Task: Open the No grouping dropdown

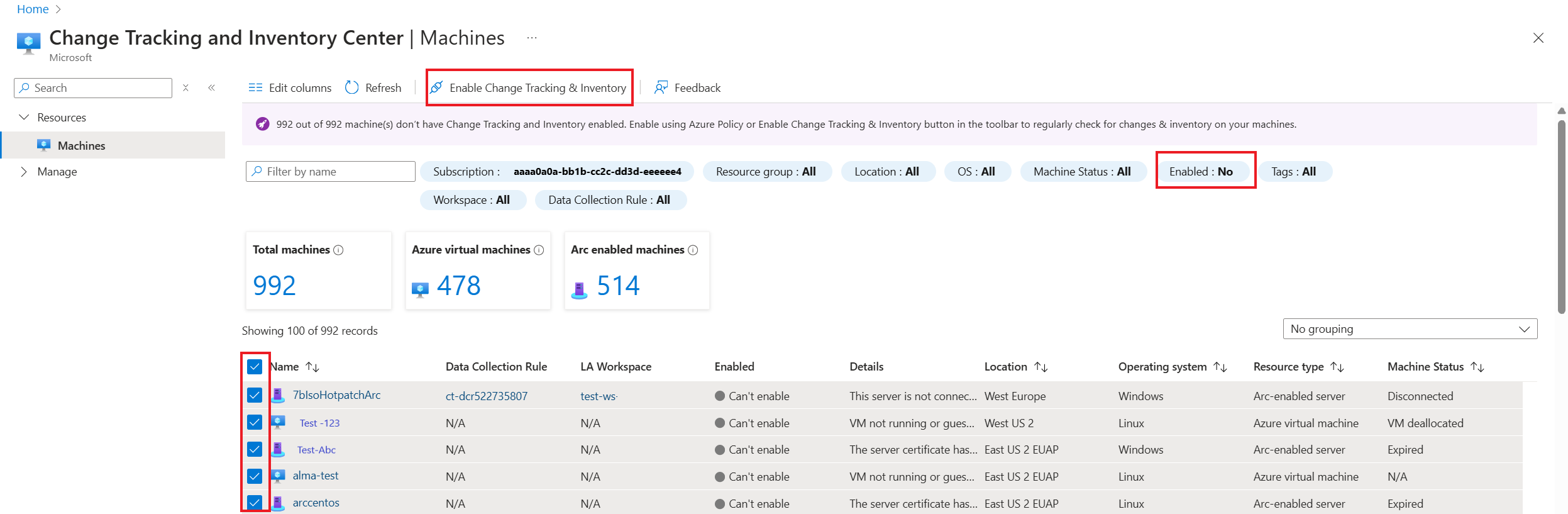Action: pyautogui.click(x=1410, y=329)
